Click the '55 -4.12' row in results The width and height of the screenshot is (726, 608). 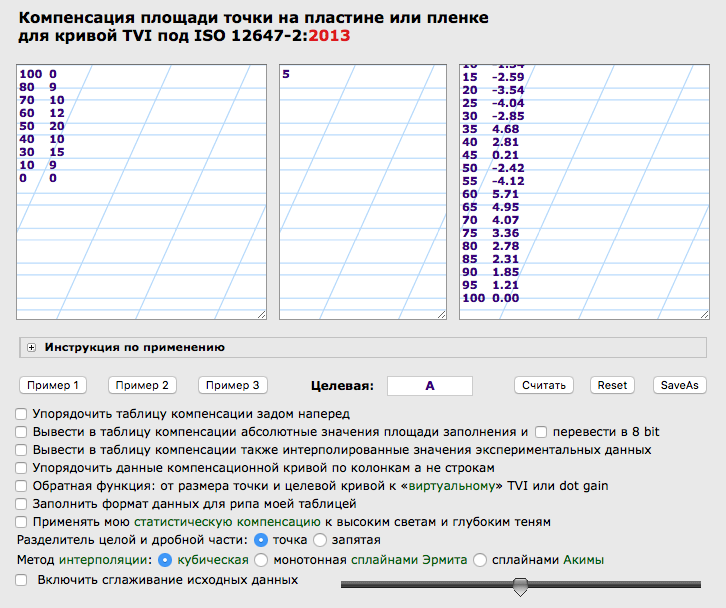tap(493, 181)
